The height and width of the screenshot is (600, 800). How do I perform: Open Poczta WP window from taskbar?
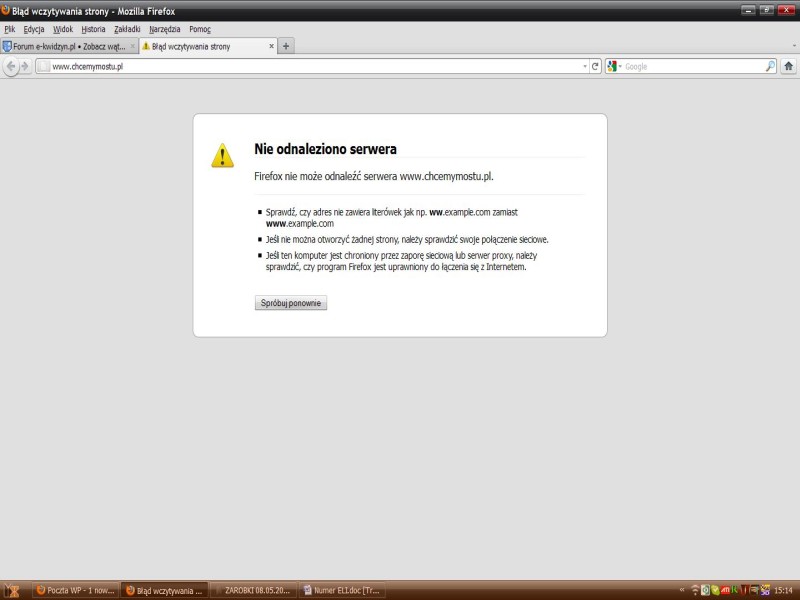[x=76, y=590]
